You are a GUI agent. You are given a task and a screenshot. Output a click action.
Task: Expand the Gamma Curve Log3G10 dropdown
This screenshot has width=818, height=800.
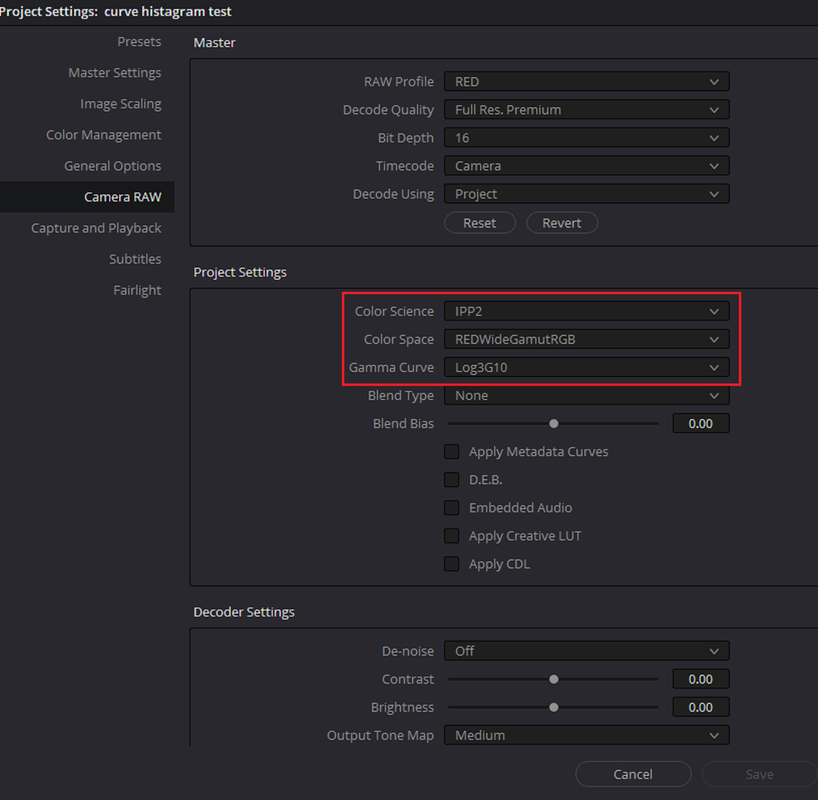[x=586, y=368]
